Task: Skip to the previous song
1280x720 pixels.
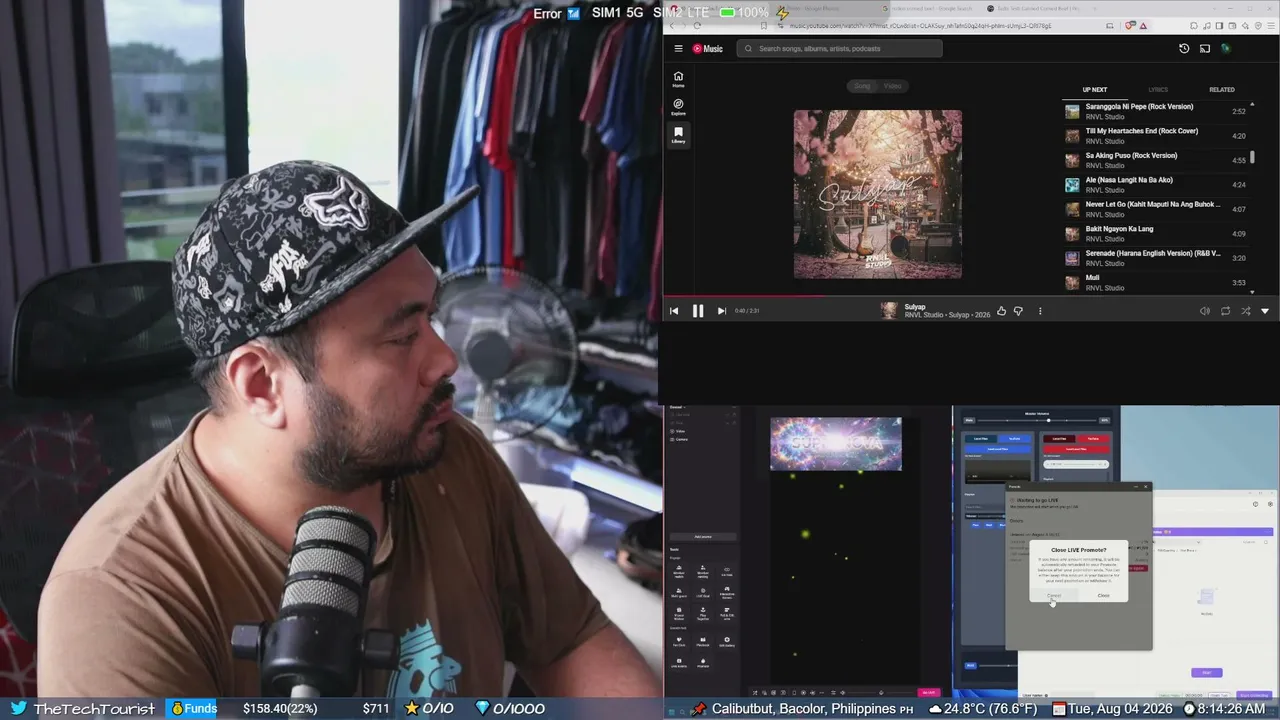Action: click(x=674, y=311)
